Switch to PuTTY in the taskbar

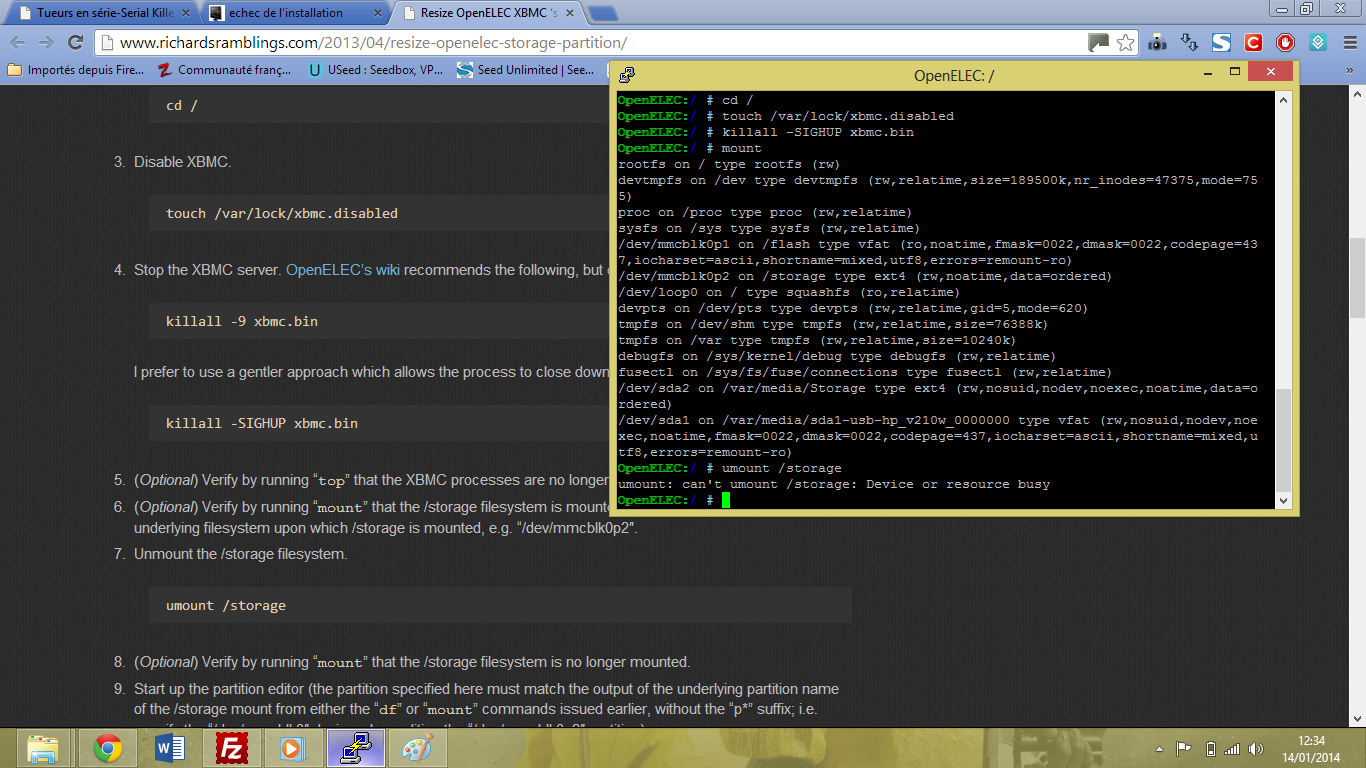tap(354, 748)
